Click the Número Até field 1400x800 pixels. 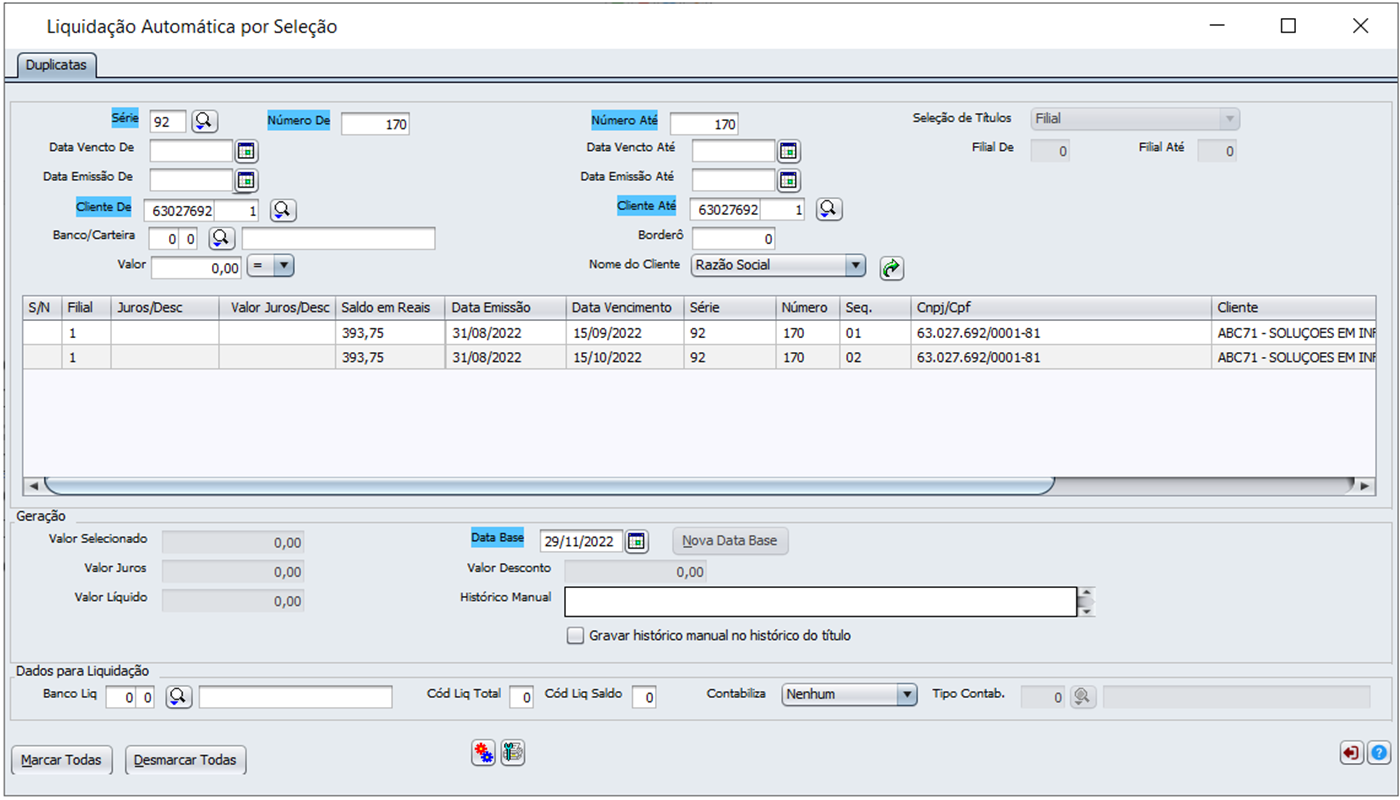click(x=704, y=123)
